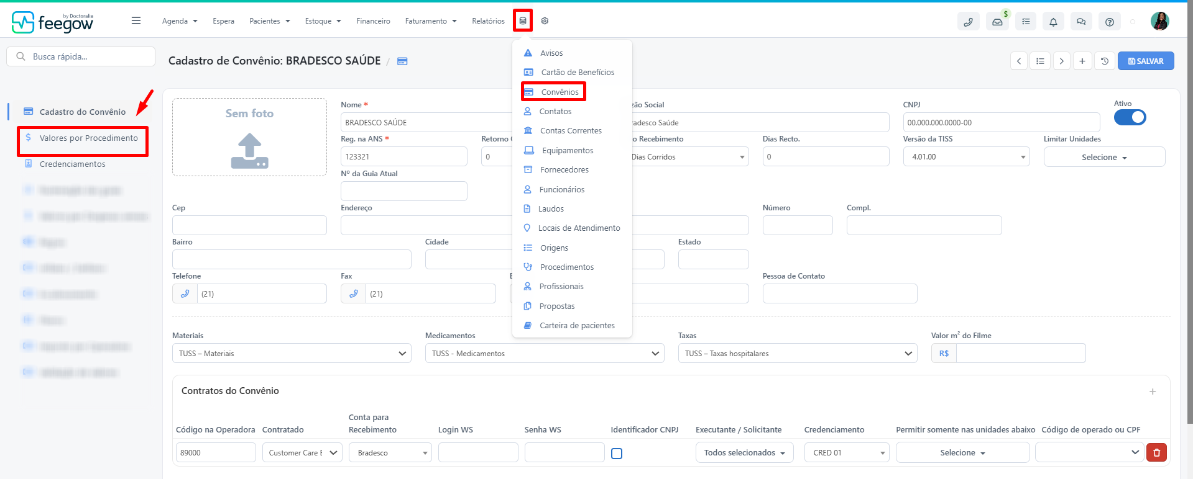The image size is (1193, 479).
Task: Open the Materiais TUSS dropdown
Action: point(292,354)
